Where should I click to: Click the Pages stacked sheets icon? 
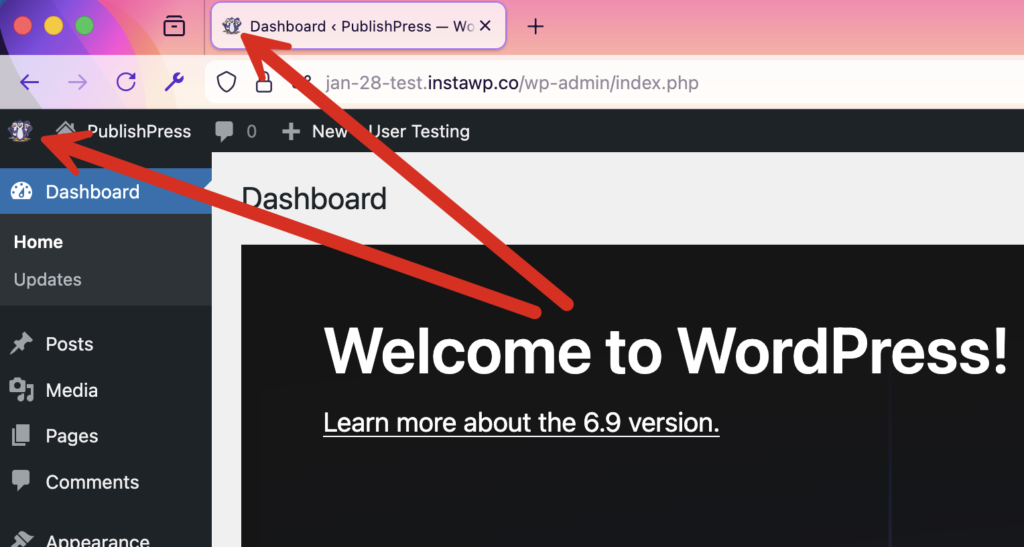[21, 435]
